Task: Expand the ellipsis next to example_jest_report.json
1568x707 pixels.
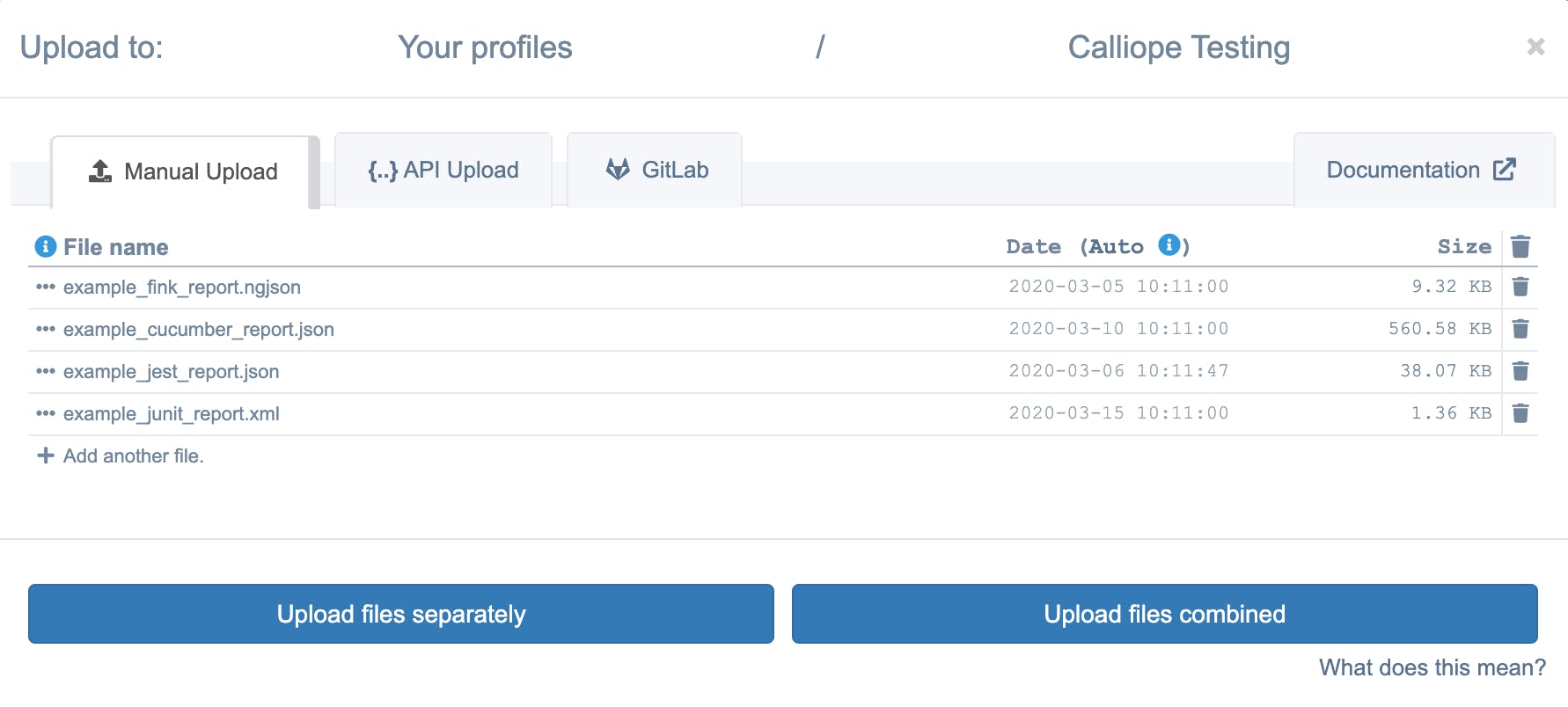Action: pyautogui.click(x=45, y=371)
